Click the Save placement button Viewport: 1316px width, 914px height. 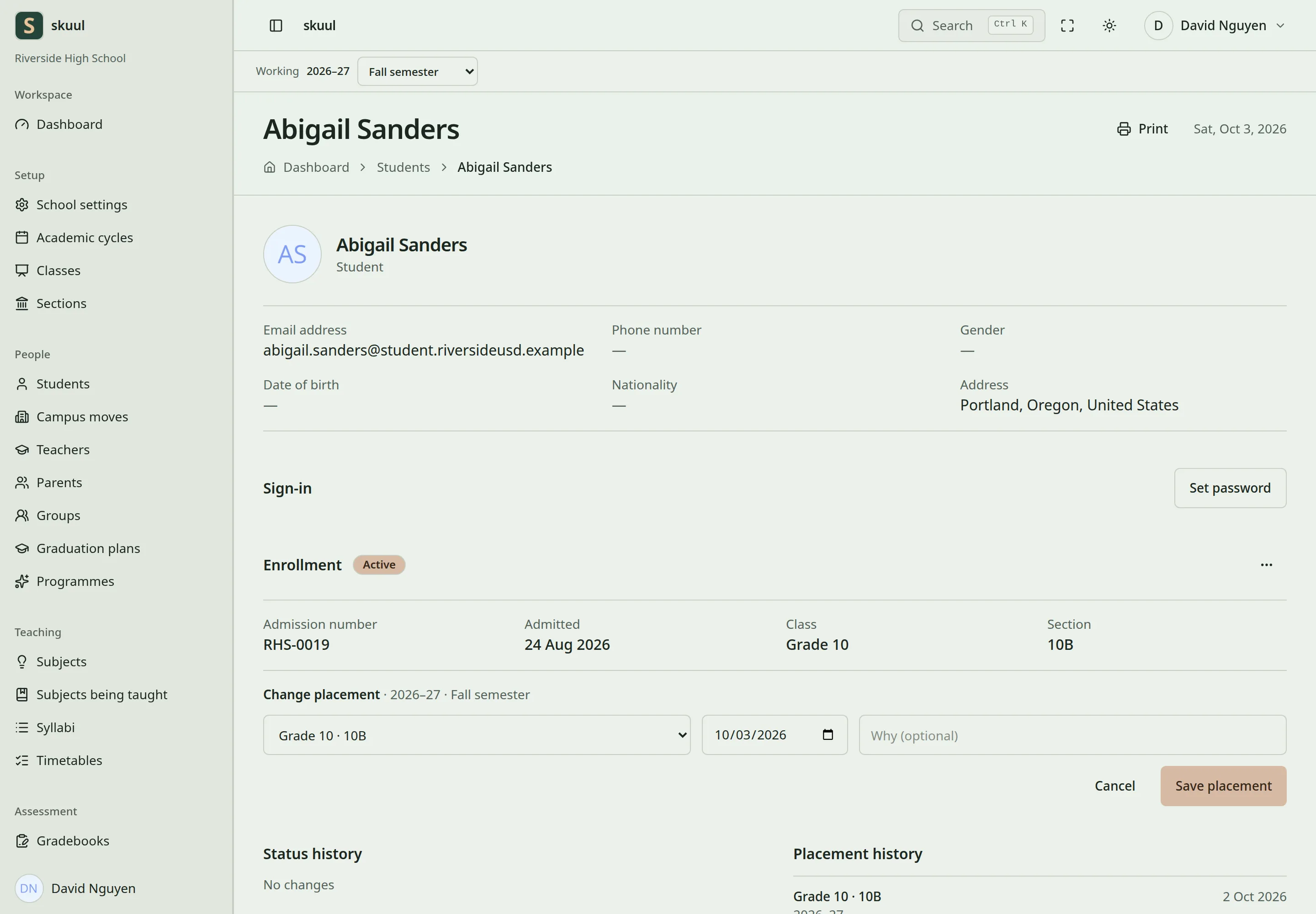[1223, 786]
